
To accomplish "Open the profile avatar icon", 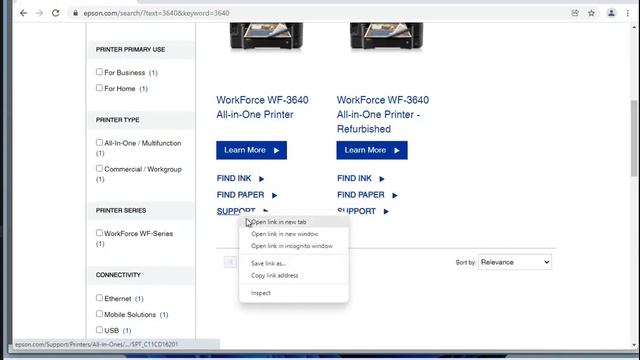I will (611, 13).
